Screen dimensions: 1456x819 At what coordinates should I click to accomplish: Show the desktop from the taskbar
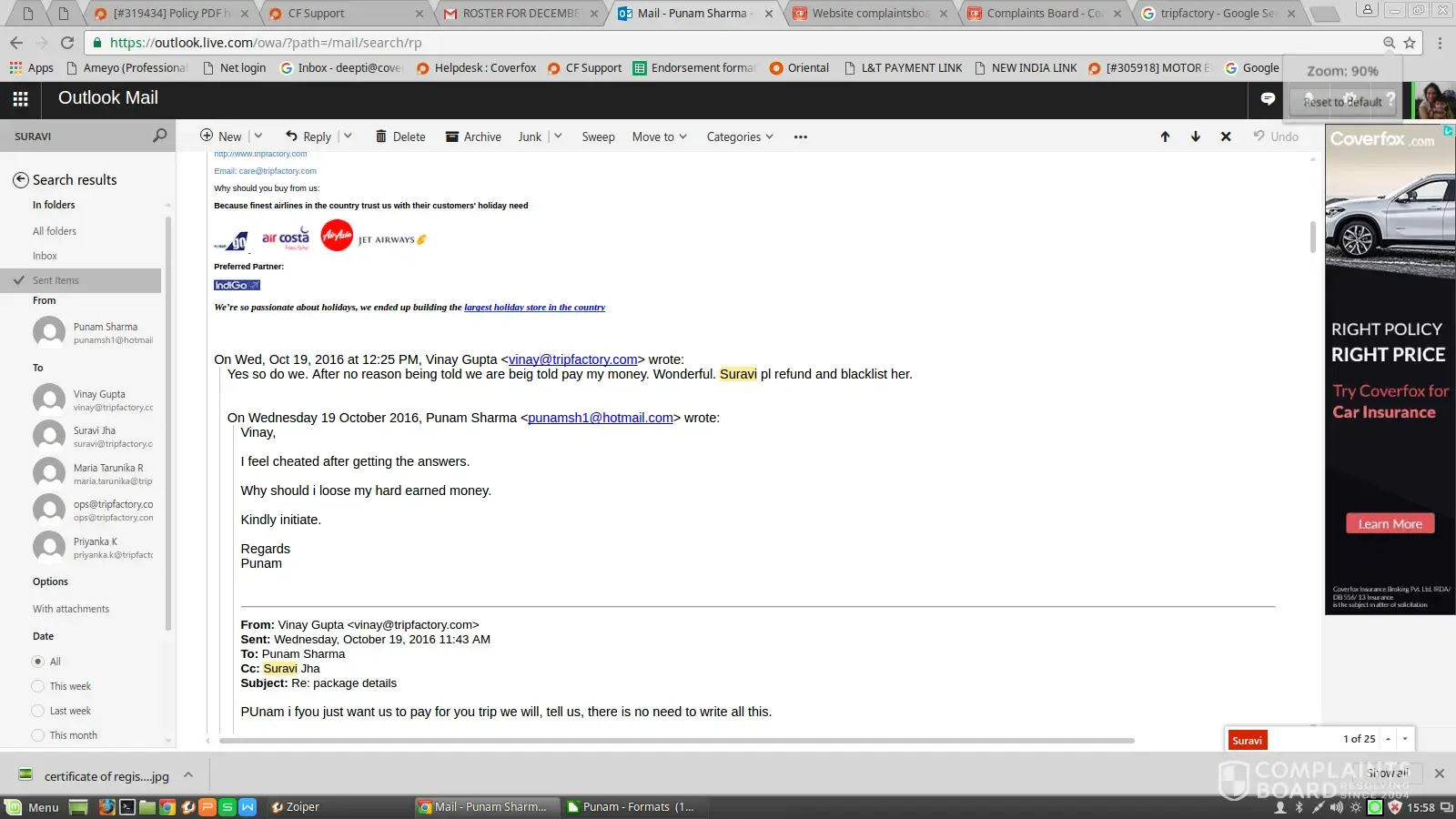point(78,807)
